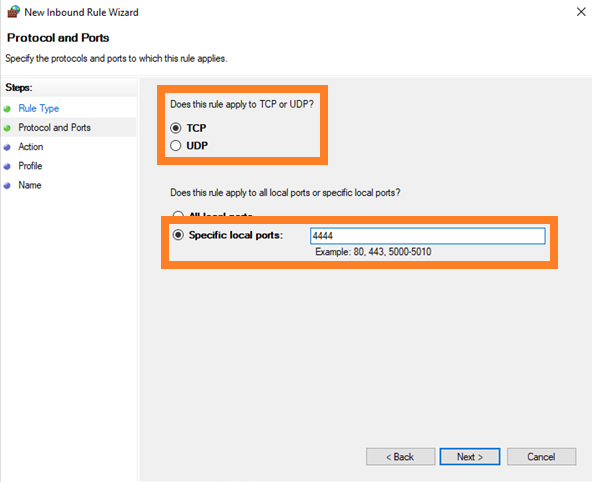
Task: Click the purple bullet beside Profile
Action: point(7,166)
